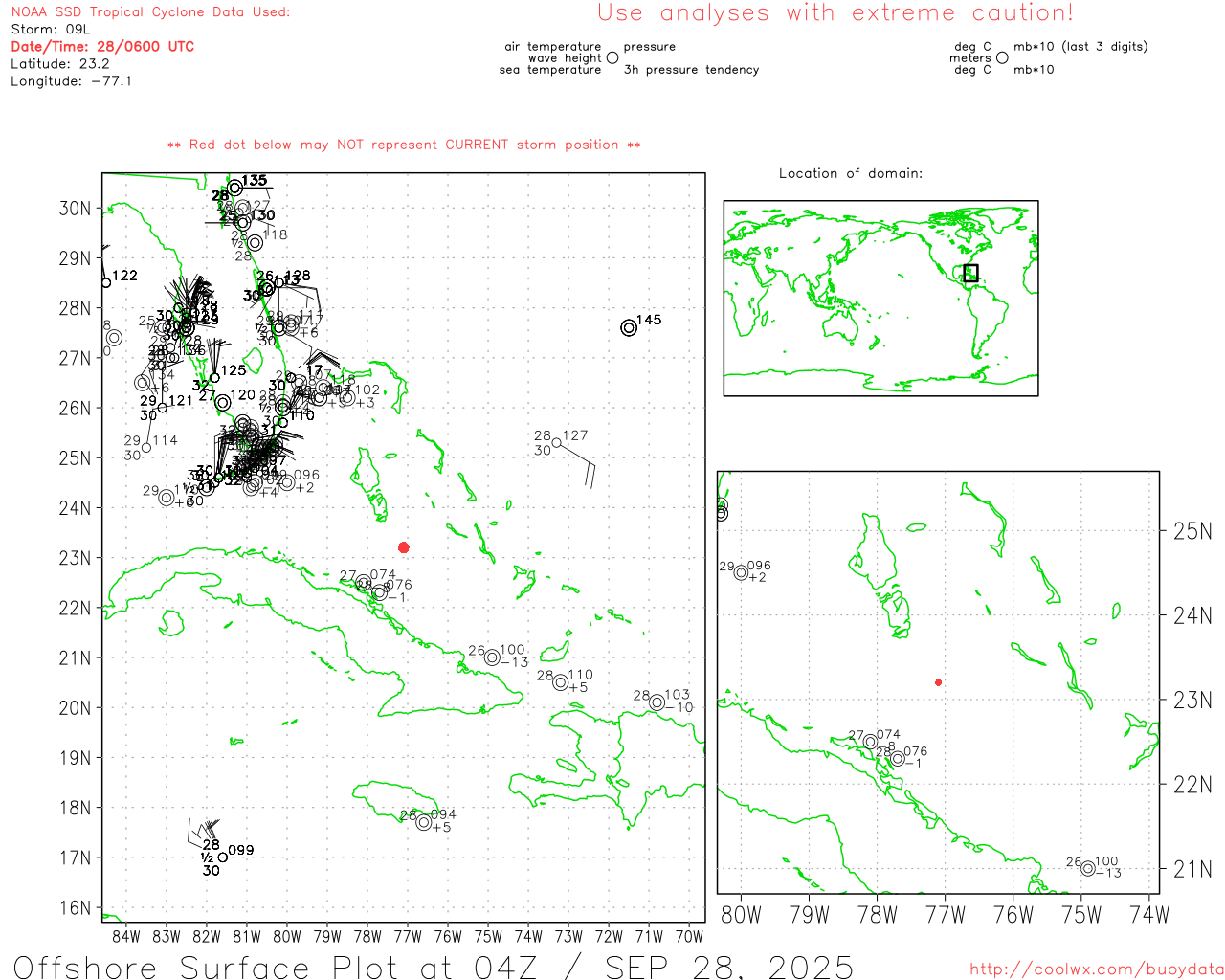
Task: Click the red storm position dot on main map
Action: pyautogui.click(x=404, y=547)
